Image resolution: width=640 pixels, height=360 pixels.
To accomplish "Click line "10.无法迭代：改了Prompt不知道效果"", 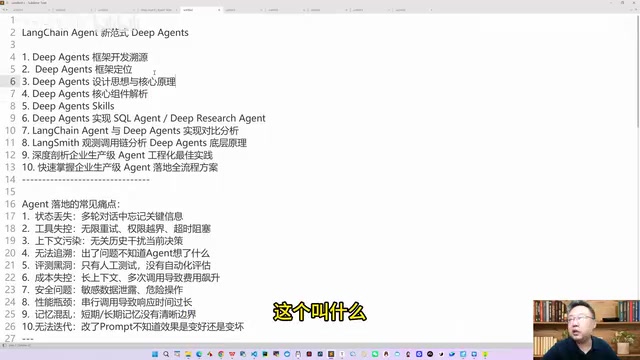I will pos(133,327).
